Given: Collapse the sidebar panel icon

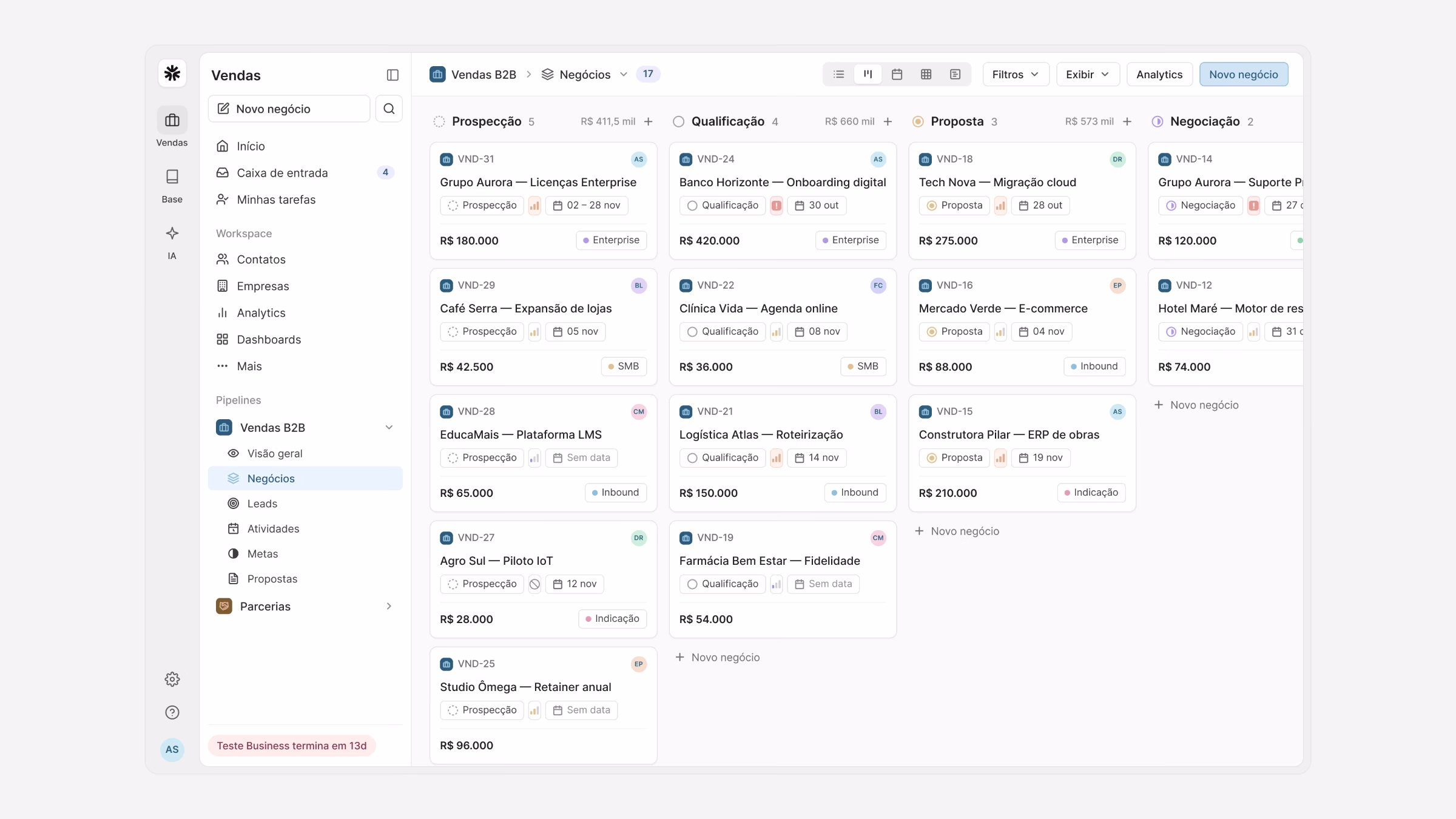Looking at the screenshot, I should pos(393,75).
